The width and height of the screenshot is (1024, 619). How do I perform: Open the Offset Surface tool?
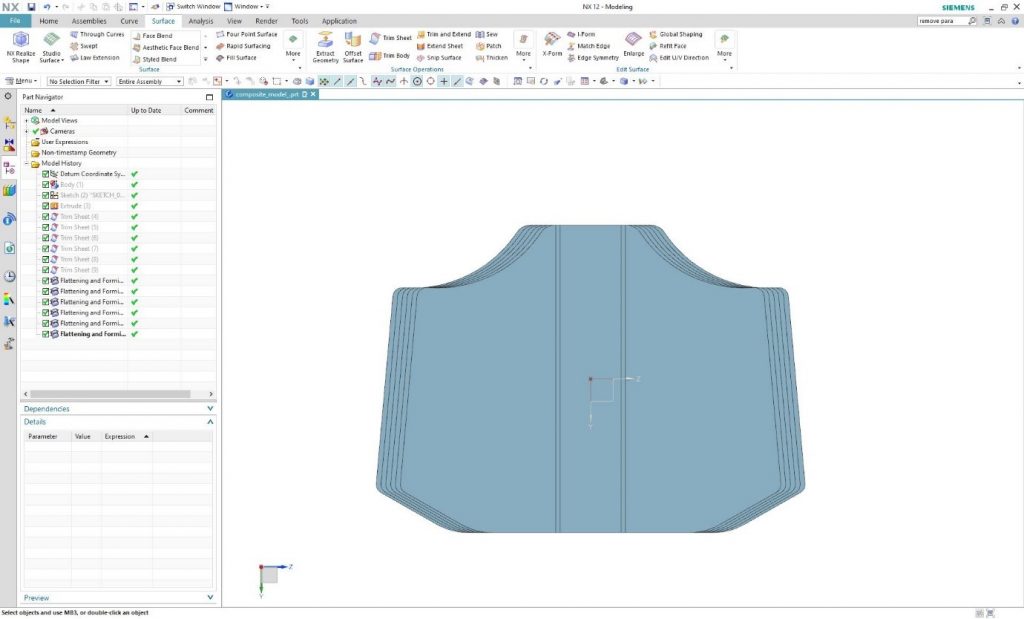click(x=353, y=40)
